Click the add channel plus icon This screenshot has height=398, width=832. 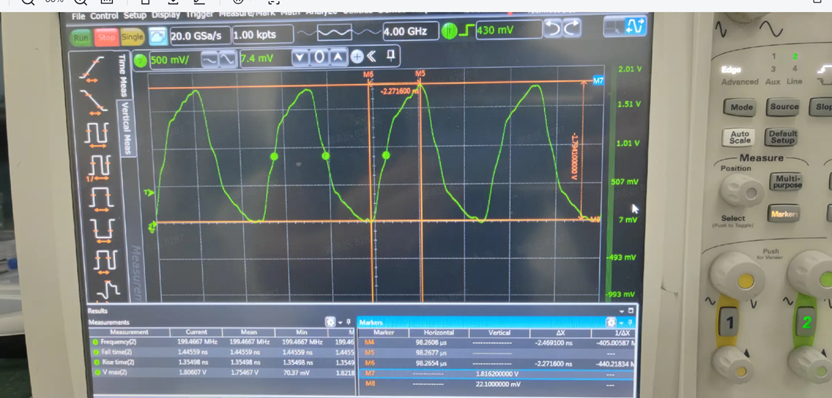click(x=357, y=57)
